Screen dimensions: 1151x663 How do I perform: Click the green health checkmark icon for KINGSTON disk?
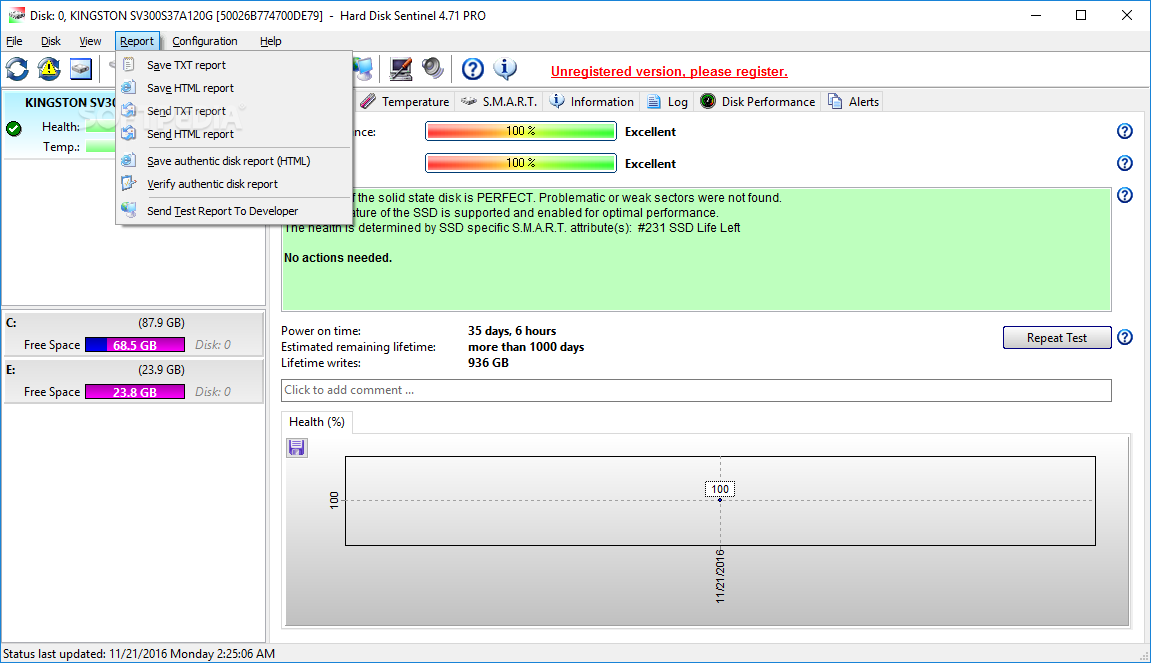click(14, 128)
